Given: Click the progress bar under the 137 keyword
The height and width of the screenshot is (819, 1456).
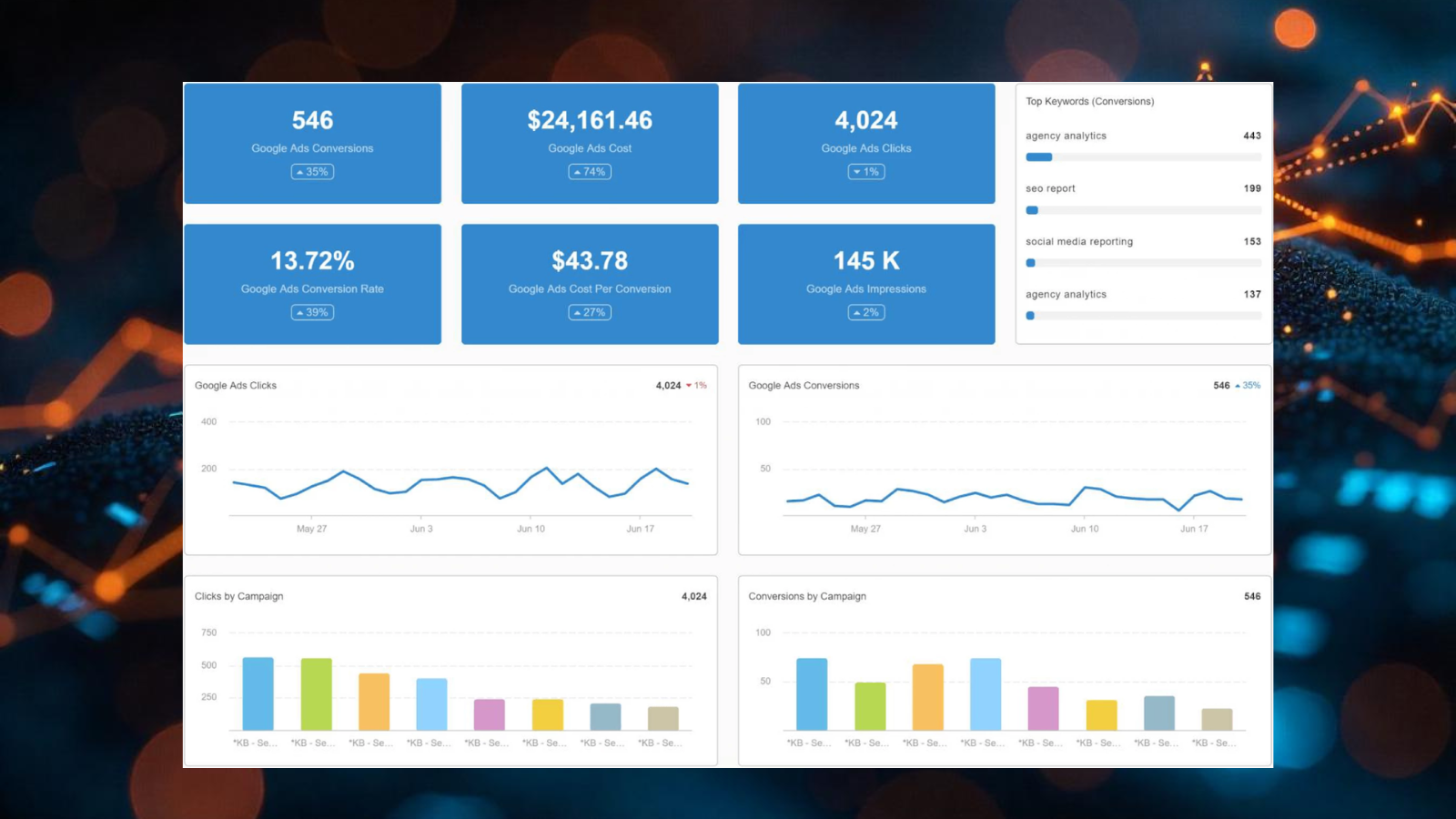Looking at the screenshot, I should click(x=1143, y=316).
